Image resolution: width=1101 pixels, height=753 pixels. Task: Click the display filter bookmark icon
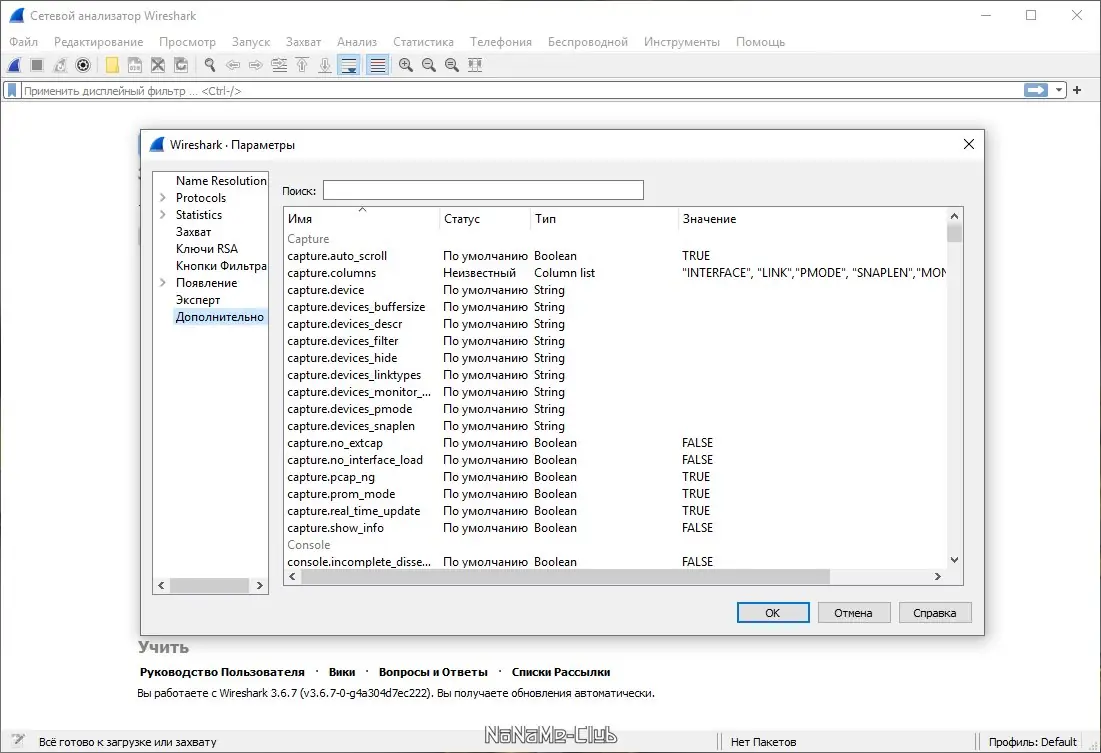(x=12, y=90)
